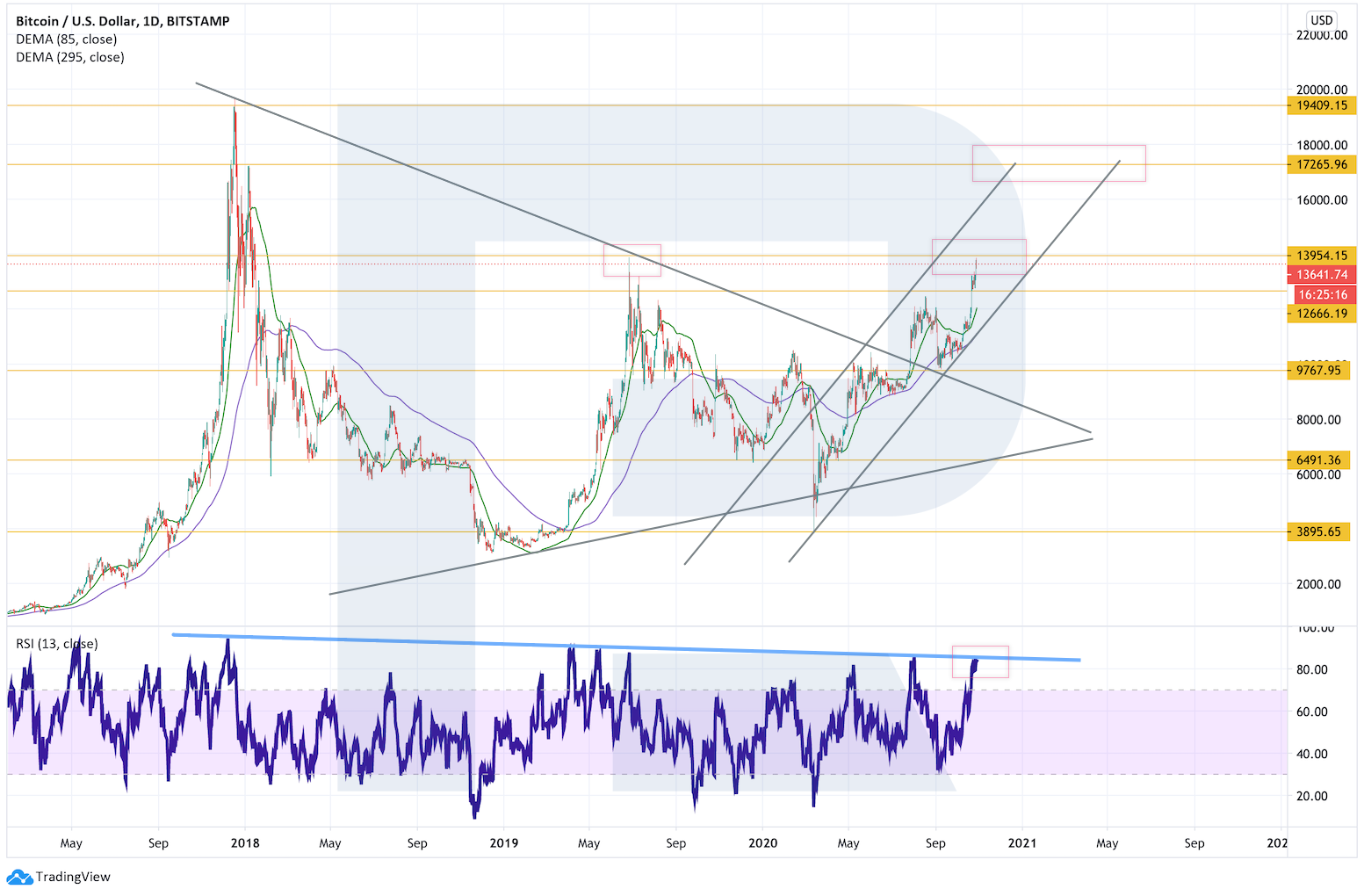Click the 3895.65 level price tag
This screenshot has height=896, width=1364.
pyautogui.click(x=1317, y=531)
